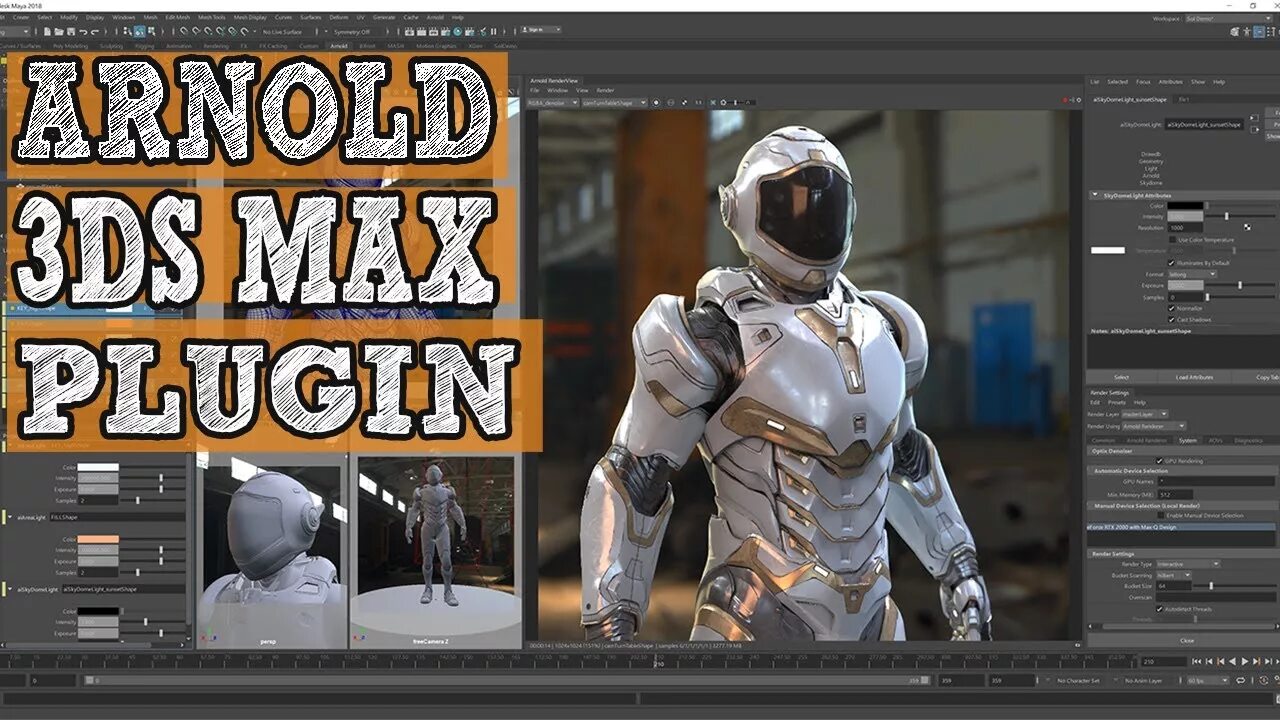The image size is (1280, 720).
Task: Click the output connection arrow icon
Action: coord(1255,129)
